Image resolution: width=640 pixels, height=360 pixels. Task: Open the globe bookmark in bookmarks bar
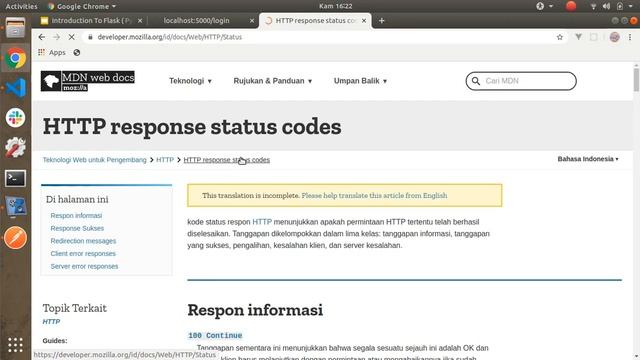(77, 53)
